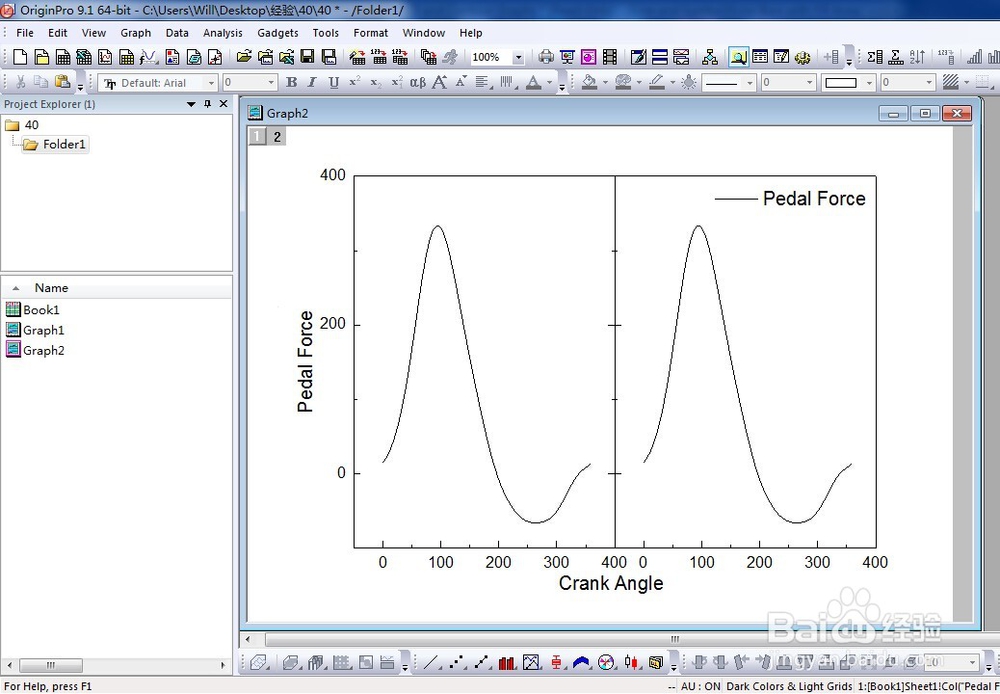Screen dimensions: 1000x694
Task: Click the New Function plot icon
Action: (149, 57)
